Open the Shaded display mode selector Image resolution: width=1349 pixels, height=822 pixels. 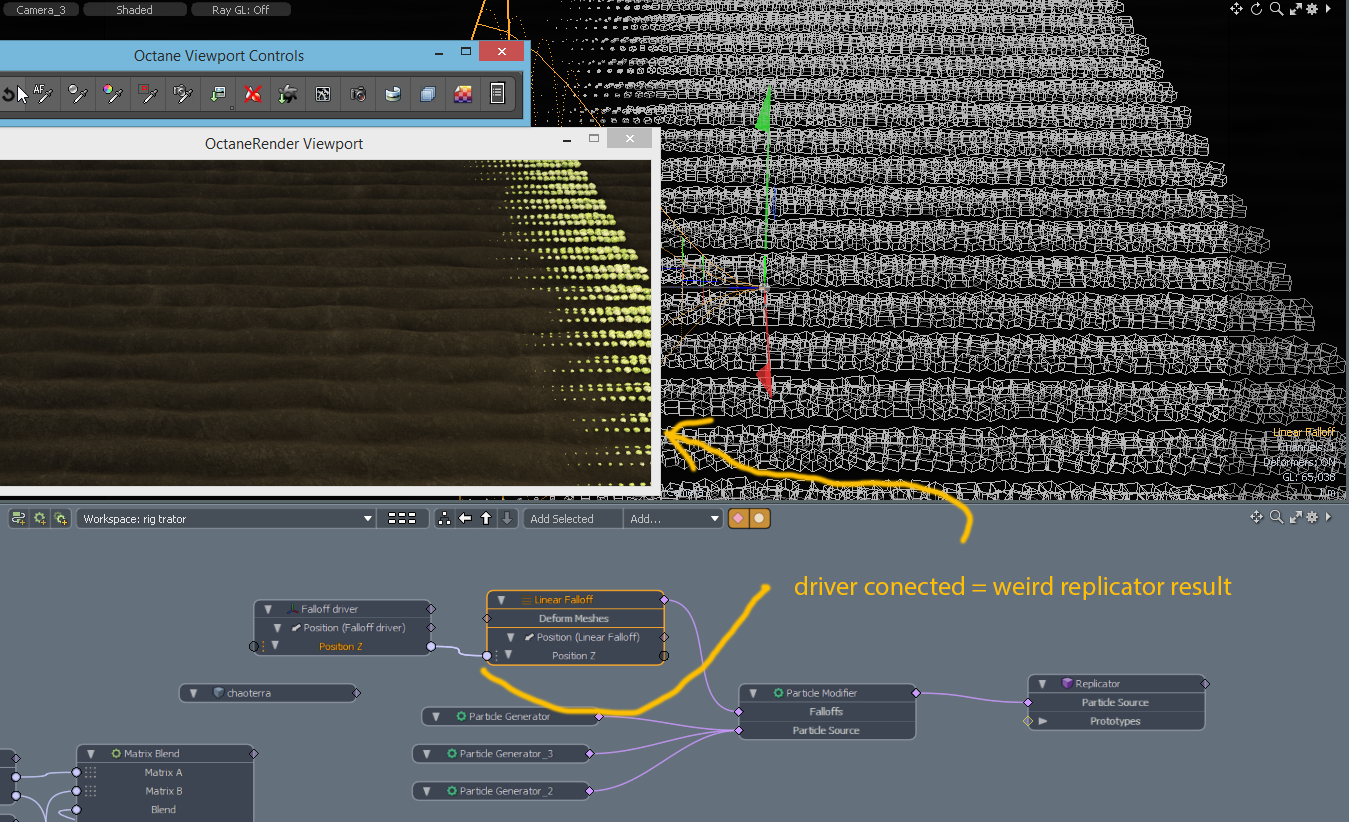135,9
